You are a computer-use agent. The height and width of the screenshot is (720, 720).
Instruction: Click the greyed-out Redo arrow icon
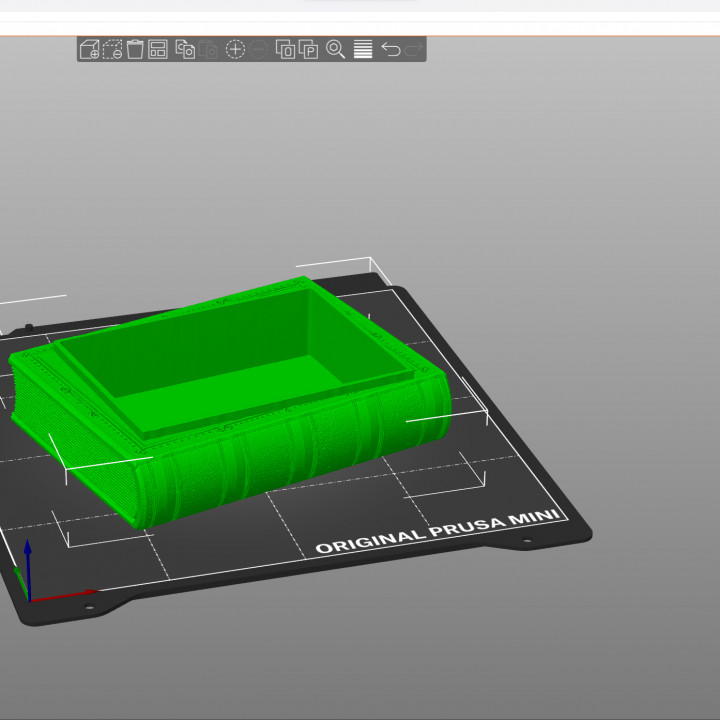click(x=413, y=49)
